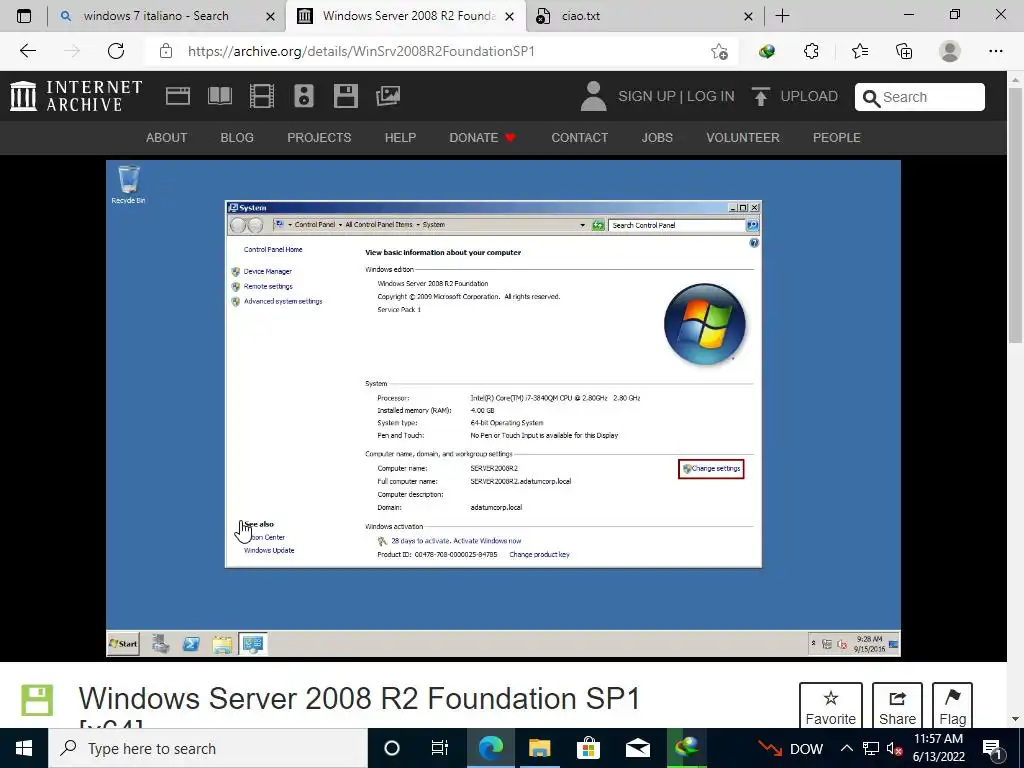
Task: Open the DONATE menu item
Action: pyautogui.click(x=483, y=138)
